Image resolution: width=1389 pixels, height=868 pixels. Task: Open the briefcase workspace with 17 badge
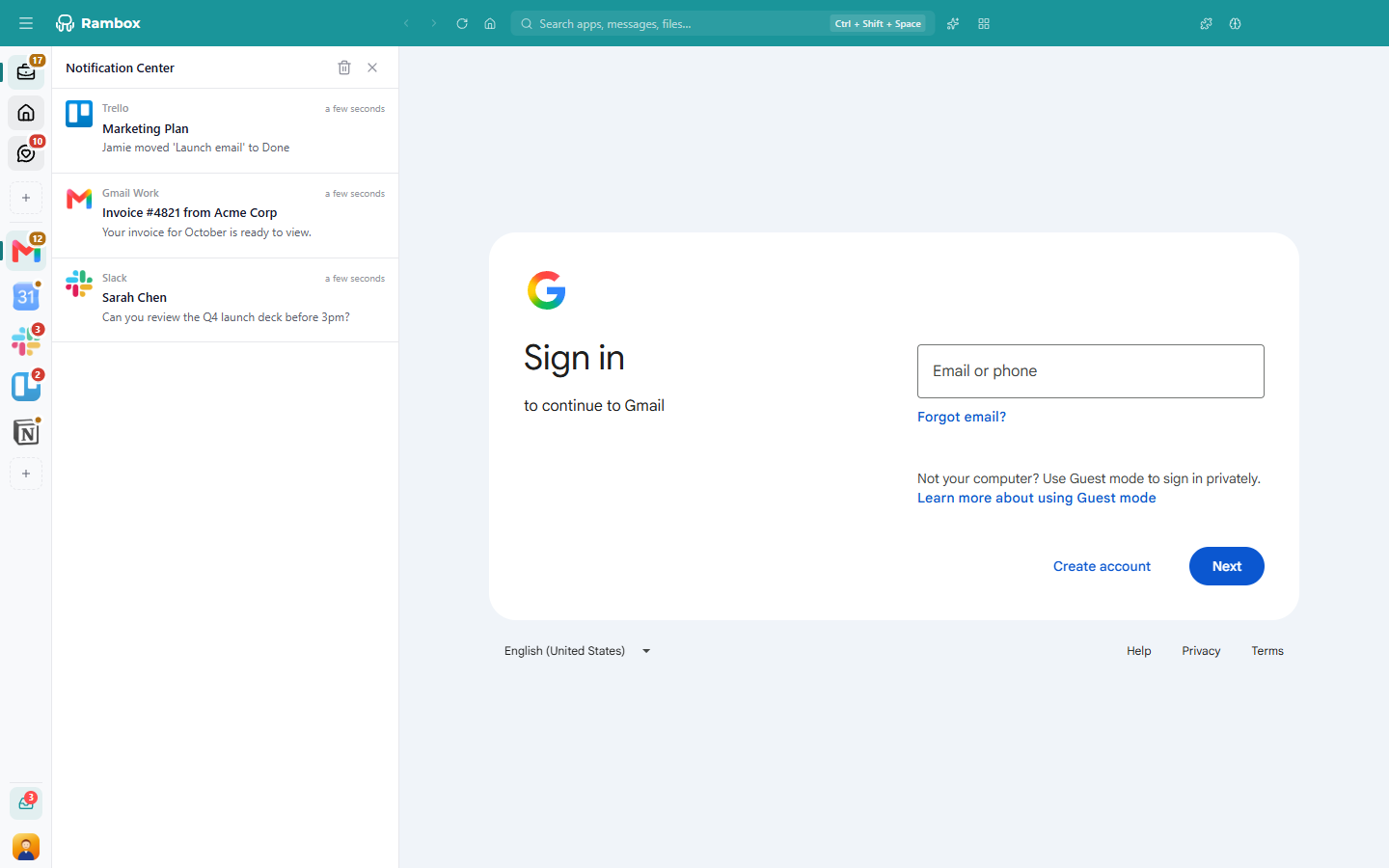(26, 71)
